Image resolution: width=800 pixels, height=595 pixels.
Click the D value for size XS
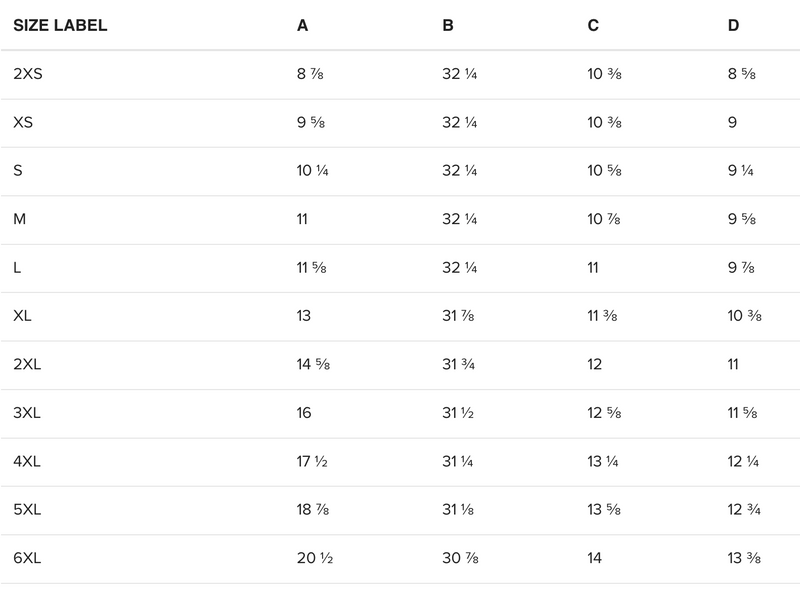pyautogui.click(x=733, y=122)
